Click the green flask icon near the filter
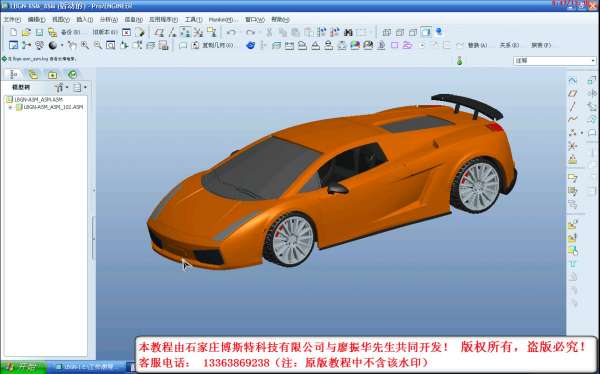The image size is (600, 374). [460, 60]
